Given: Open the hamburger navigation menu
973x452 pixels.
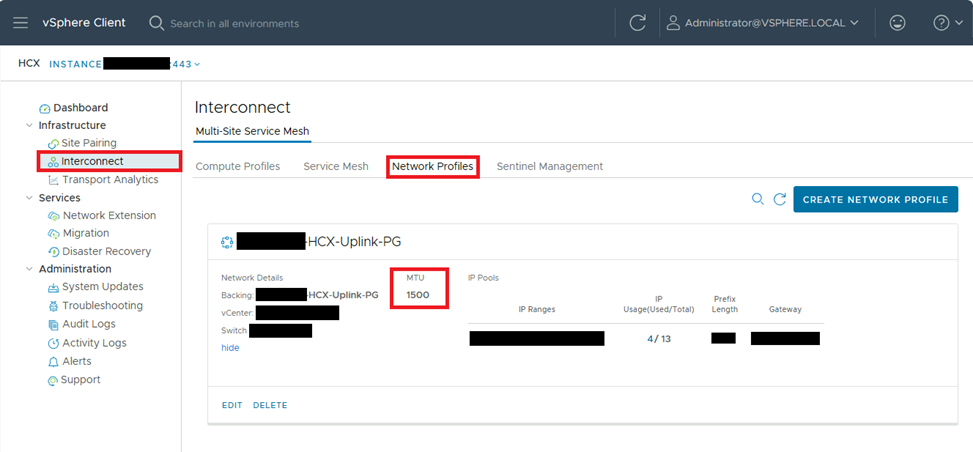Looking at the screenshot, I should coord(20,23).
